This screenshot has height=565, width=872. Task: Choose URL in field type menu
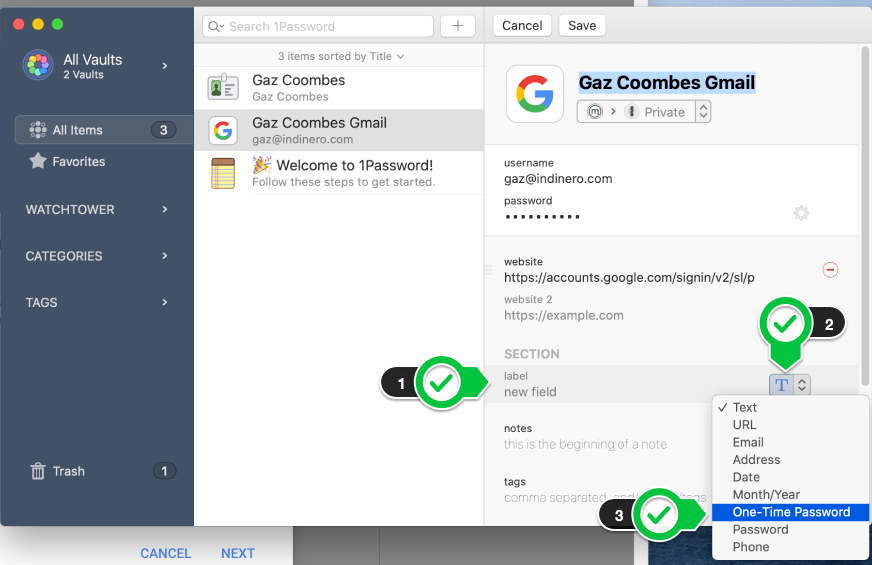coord(790,425)
